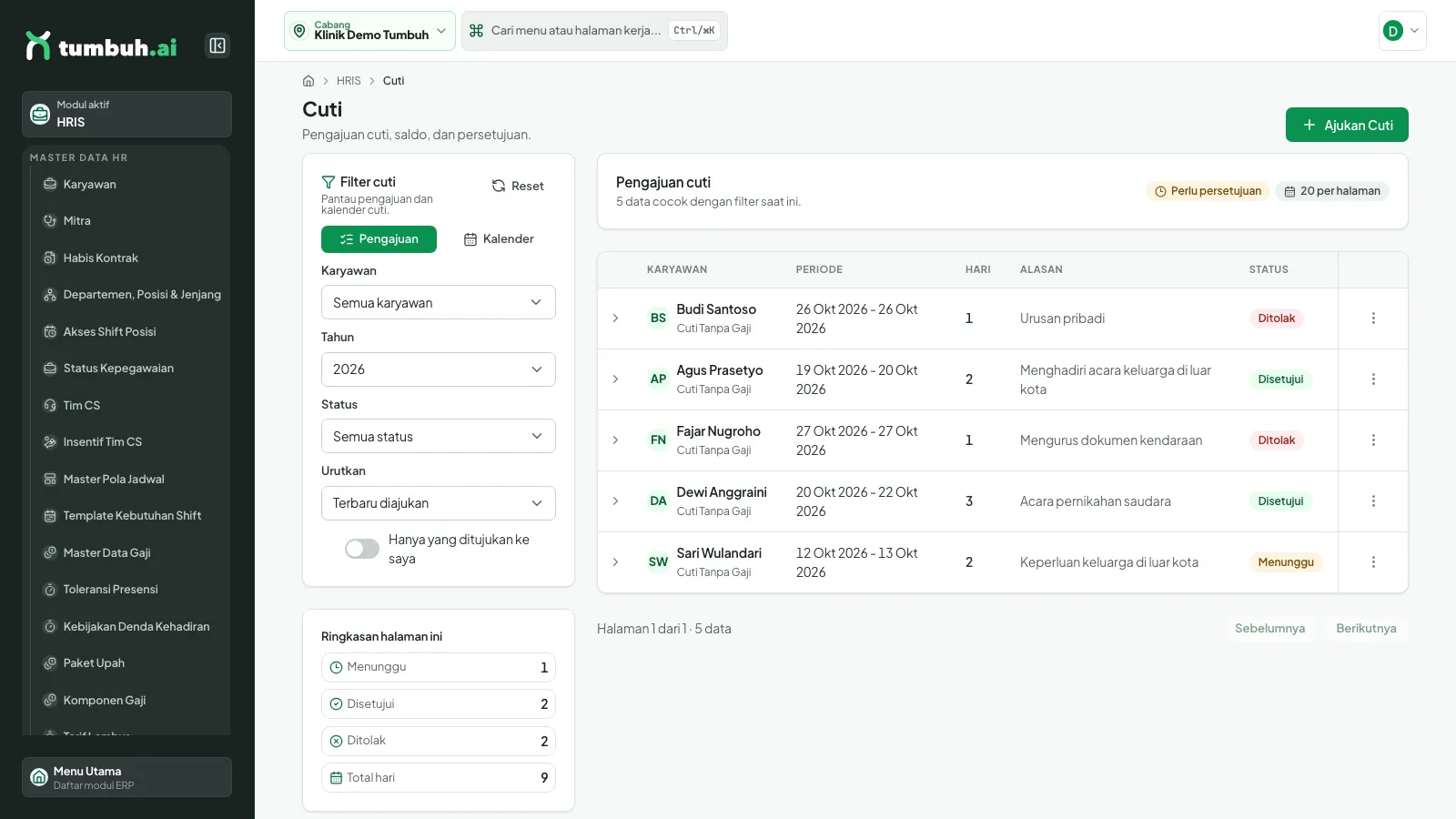Image resolution: width=1456 pixels, height=819 pixels.
Task: Click the Tim CS headset icon
Action: click(50, 405)
